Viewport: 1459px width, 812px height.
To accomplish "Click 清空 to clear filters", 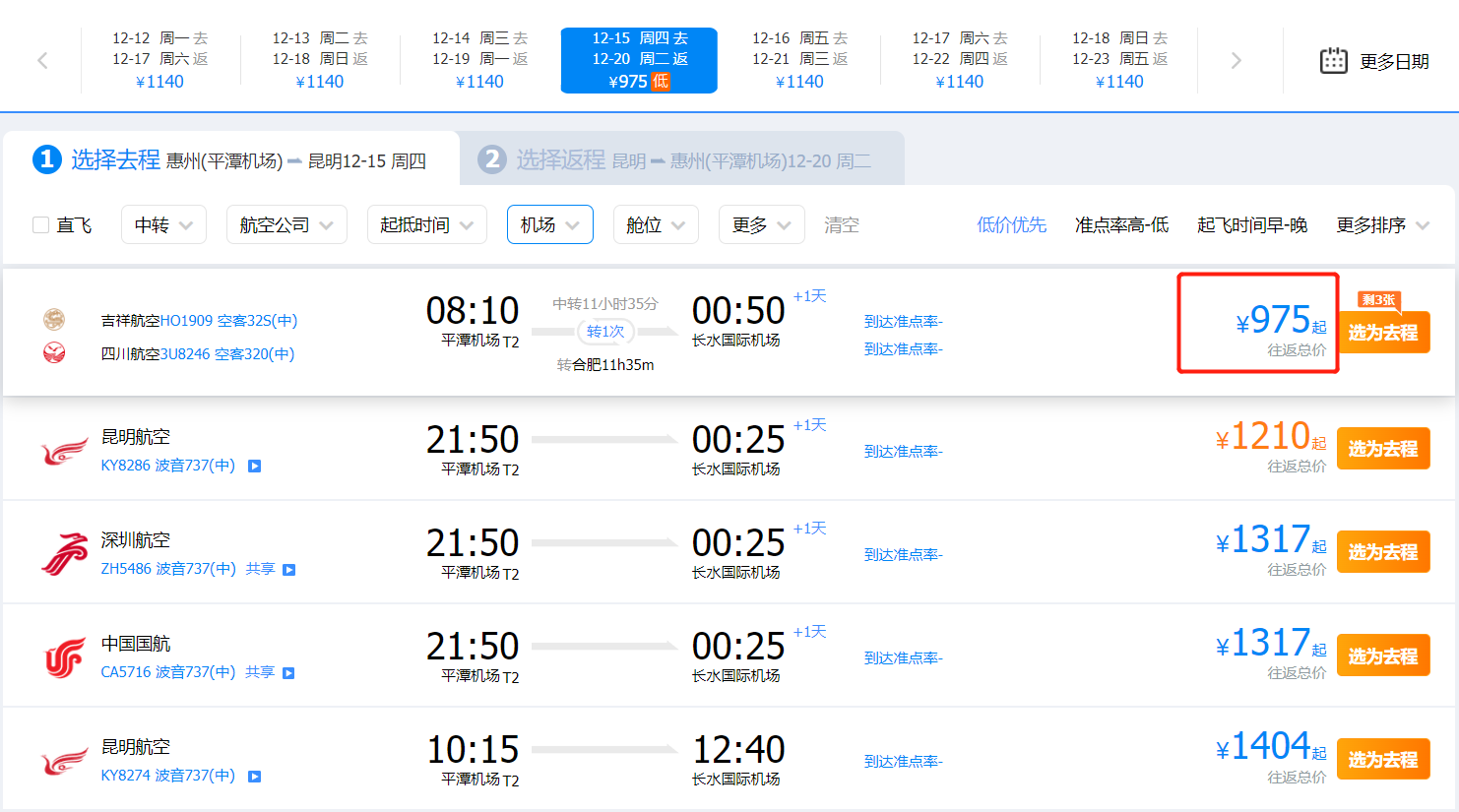I will click(x=841, y=225).
